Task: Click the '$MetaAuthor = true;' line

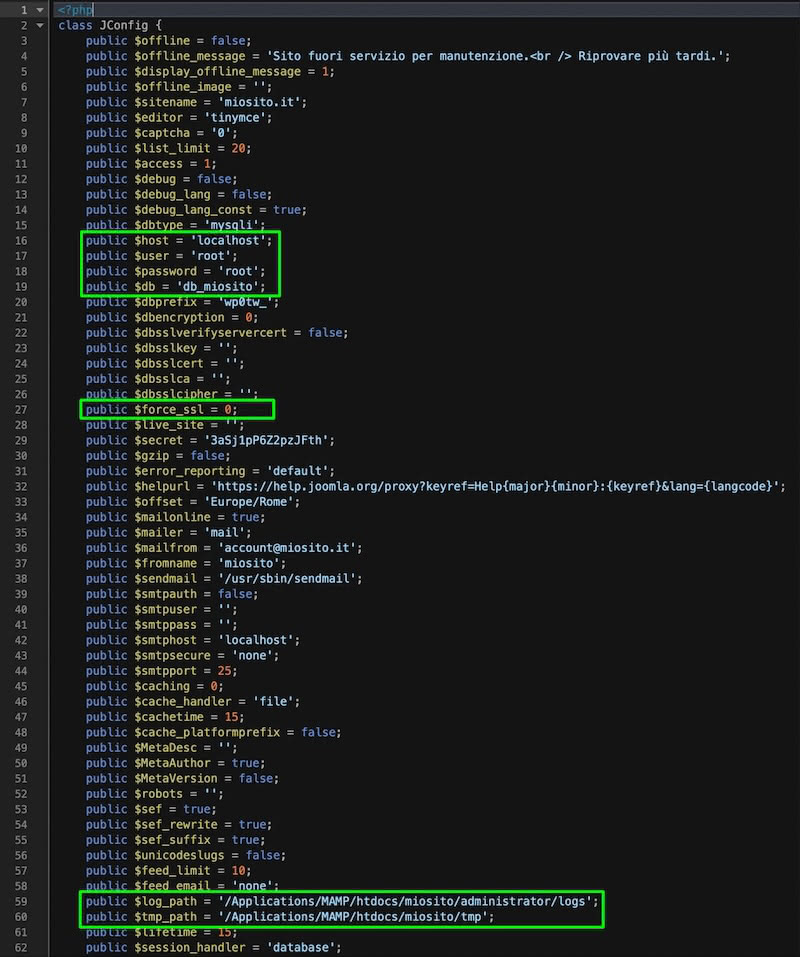Action: tap(176, 763)
